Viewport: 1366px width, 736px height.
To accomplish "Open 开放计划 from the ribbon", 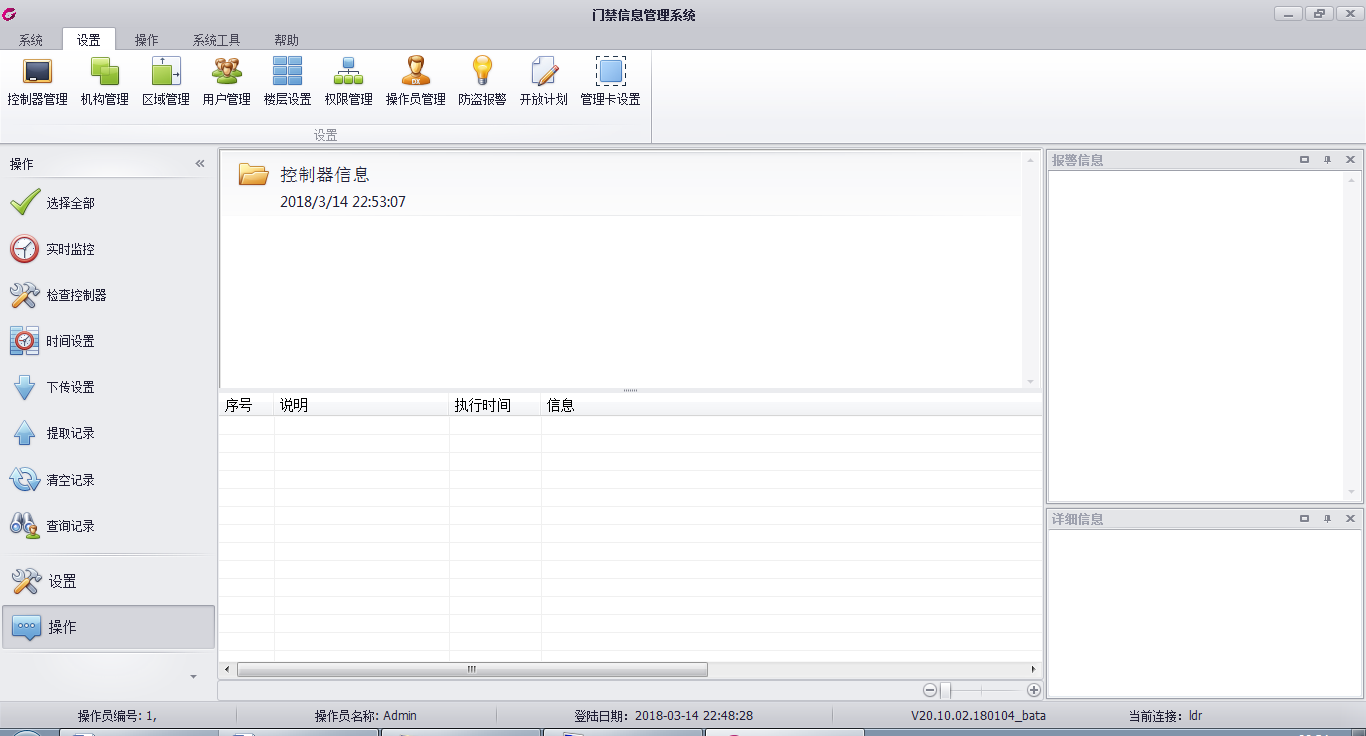I will coord(543,82).
